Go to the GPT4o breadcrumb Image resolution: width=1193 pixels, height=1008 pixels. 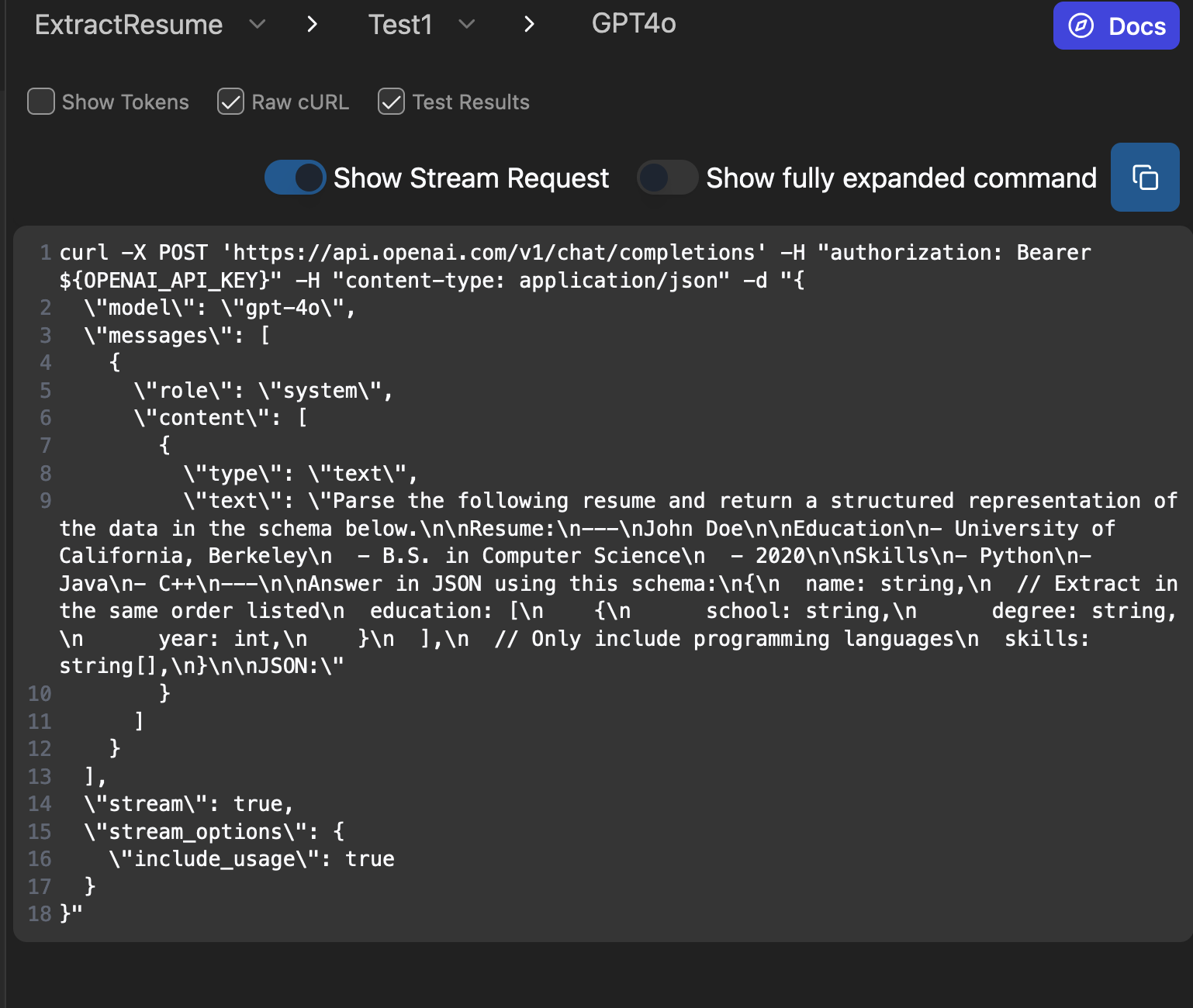pyautogui.click(x=633, y=24)
